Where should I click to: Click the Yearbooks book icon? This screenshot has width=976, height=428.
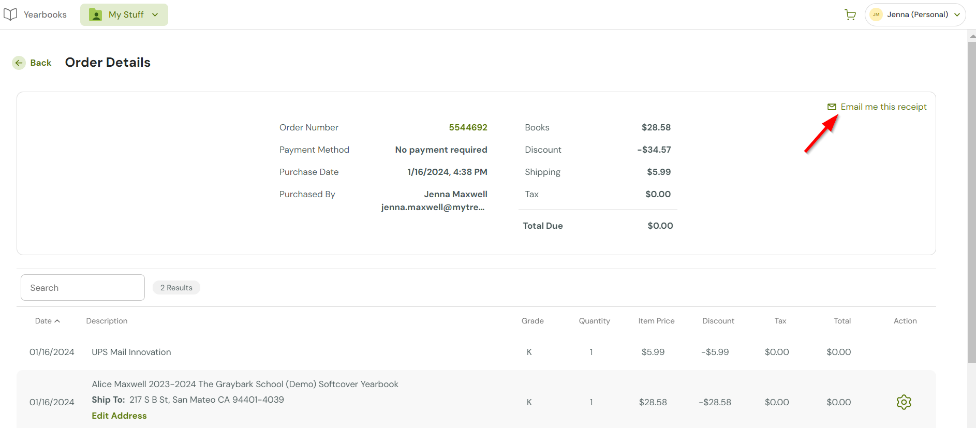[11, 15]
